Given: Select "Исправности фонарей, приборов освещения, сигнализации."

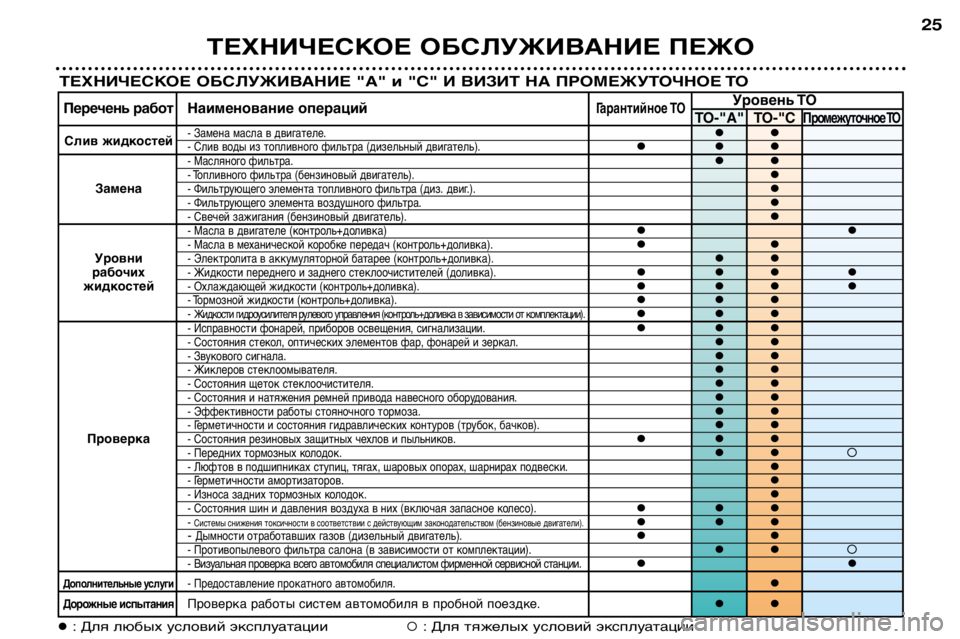Looking at the screenshot, I should point(336,329).
